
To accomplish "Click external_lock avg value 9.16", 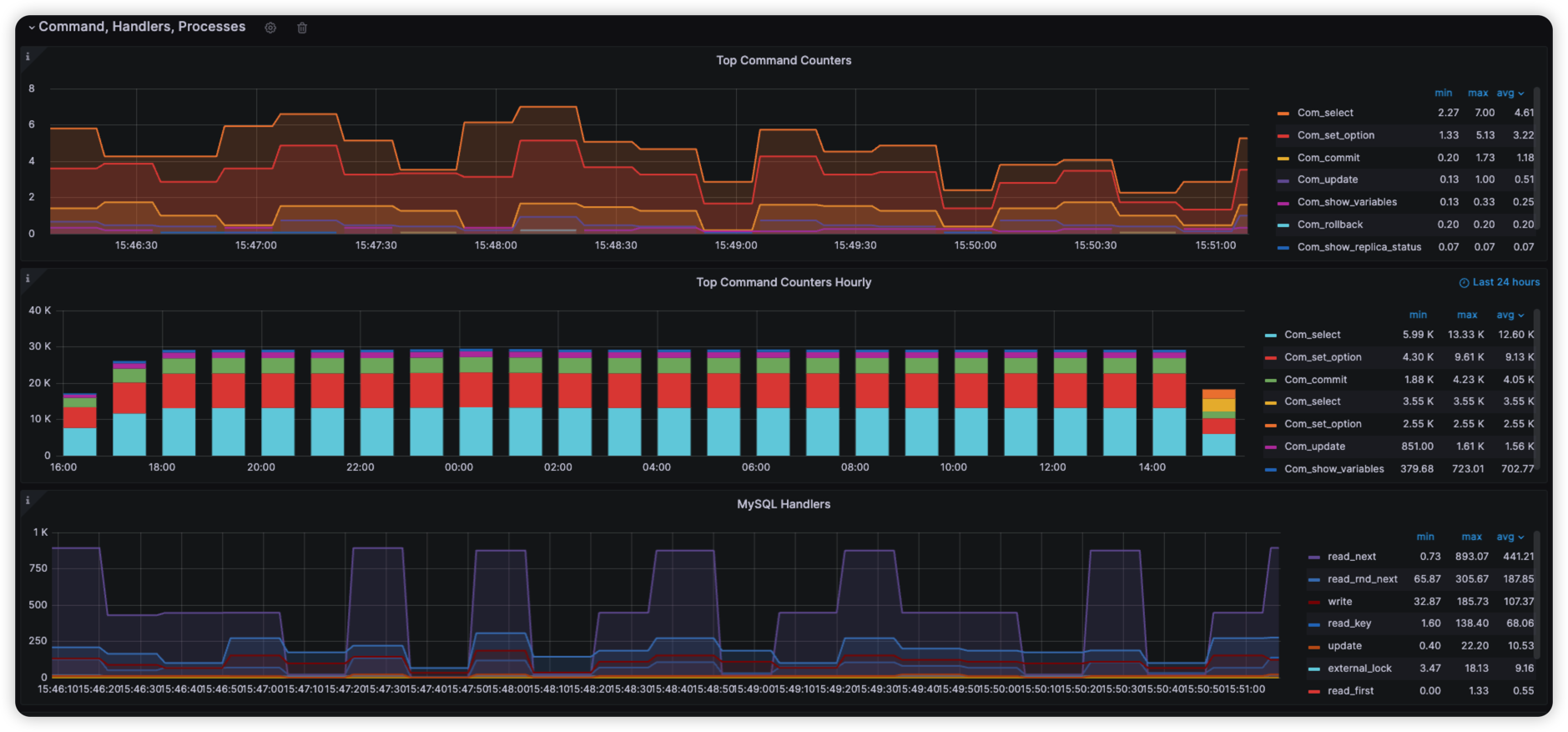I will pos(1525,669).
